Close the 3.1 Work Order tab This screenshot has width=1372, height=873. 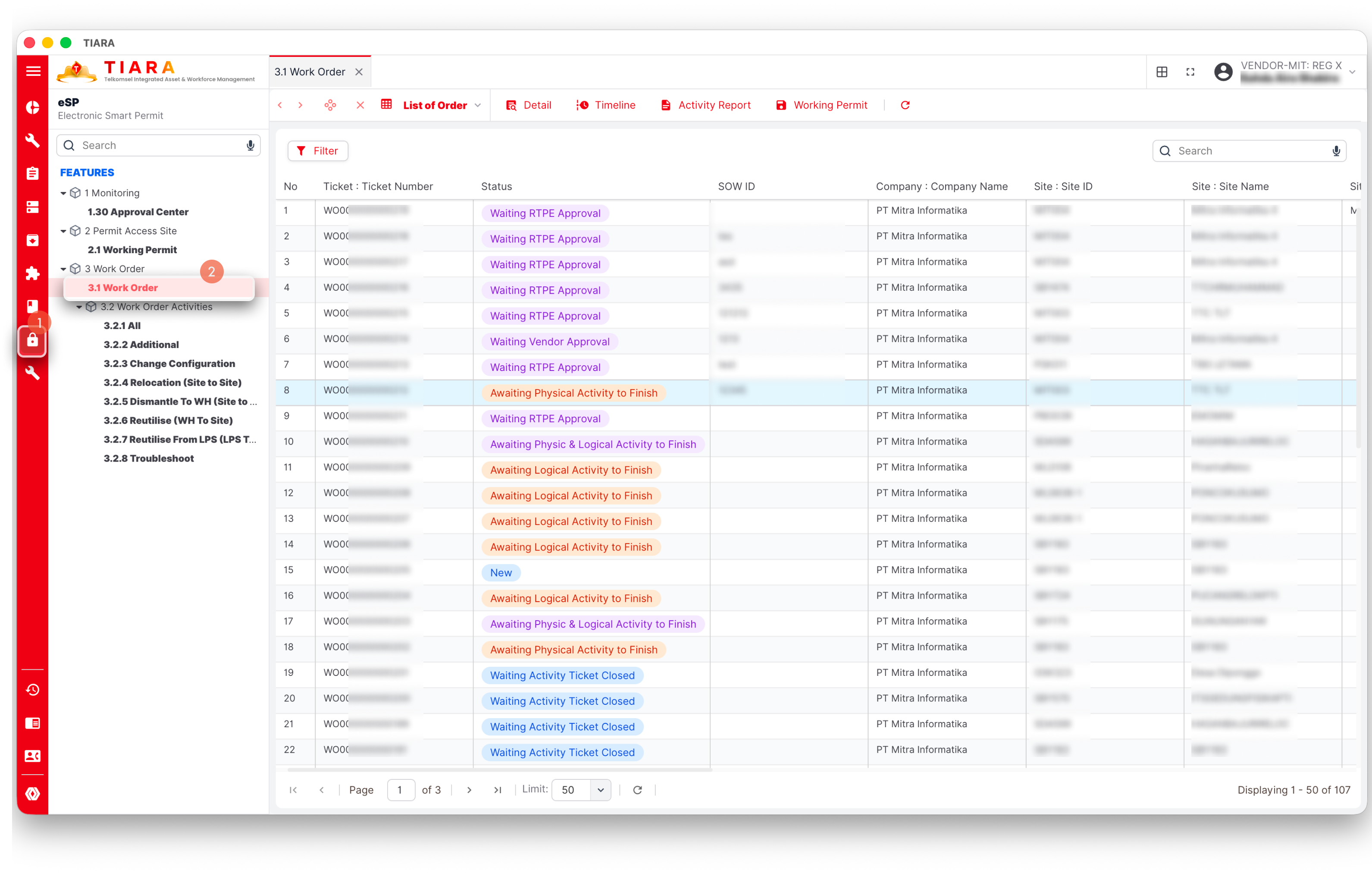[359, 72]
